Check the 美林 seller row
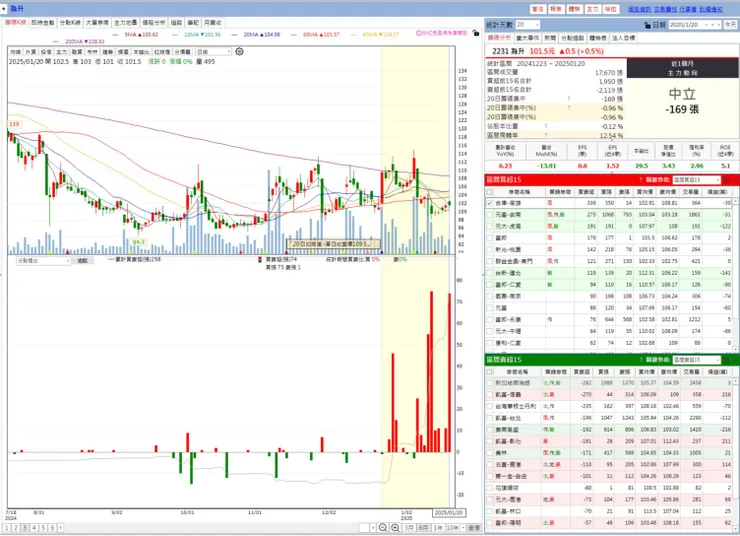 pos(489,453)
